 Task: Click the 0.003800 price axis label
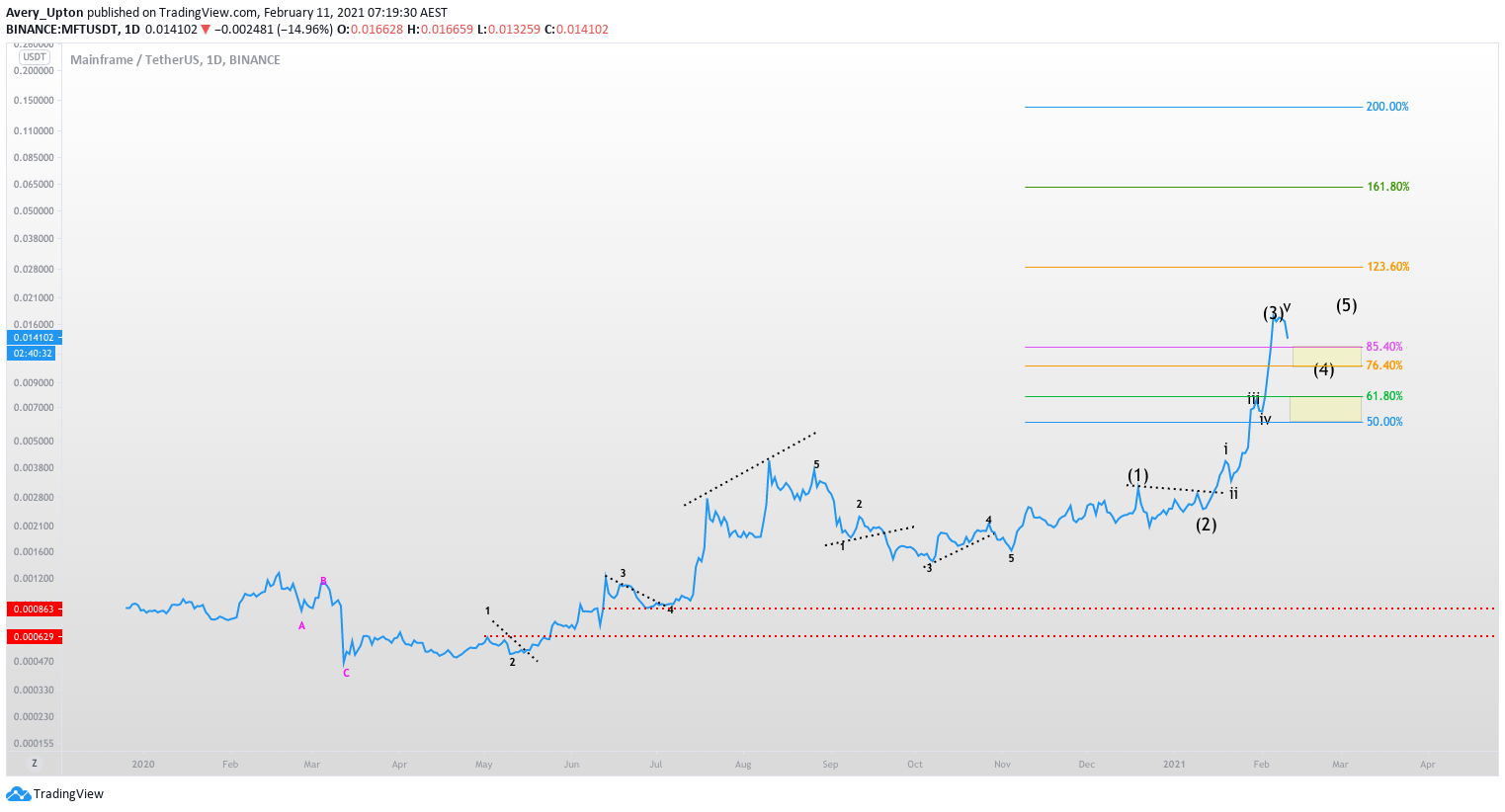(34, 469)
